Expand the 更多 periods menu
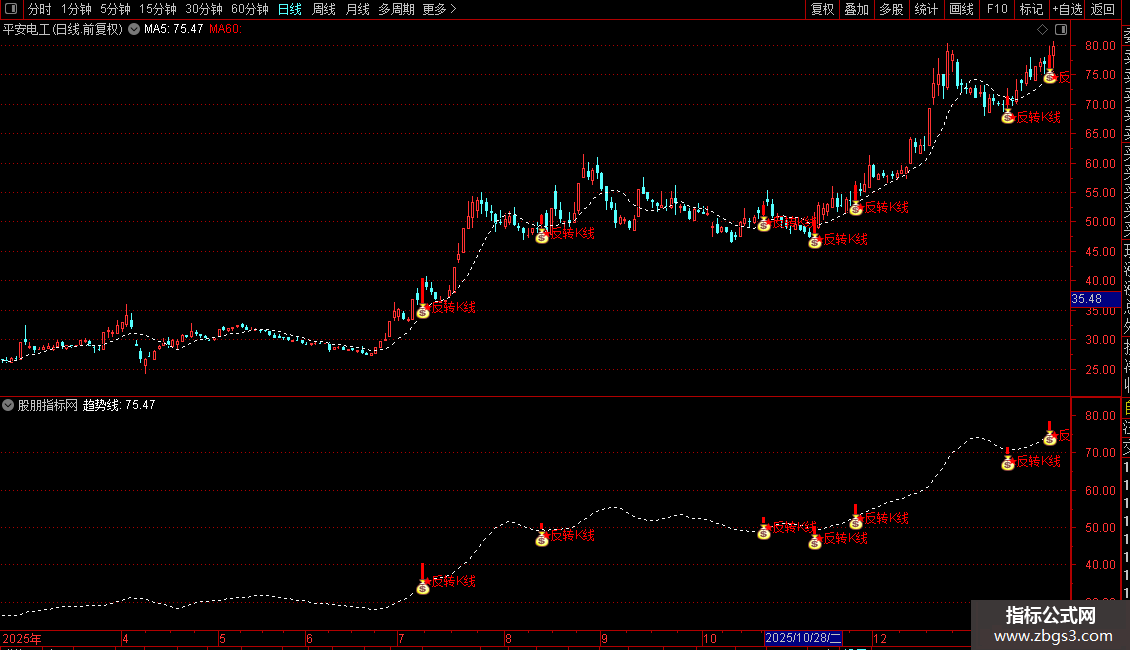The image size is (1130, 650). pyautogui.click(x=439, y=9)
